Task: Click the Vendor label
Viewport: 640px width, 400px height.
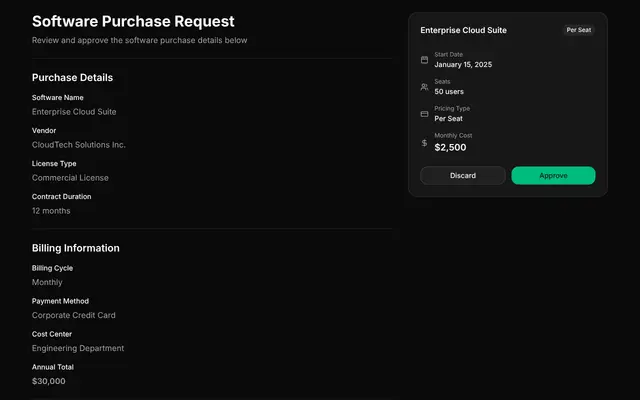Action: point(44,131)
